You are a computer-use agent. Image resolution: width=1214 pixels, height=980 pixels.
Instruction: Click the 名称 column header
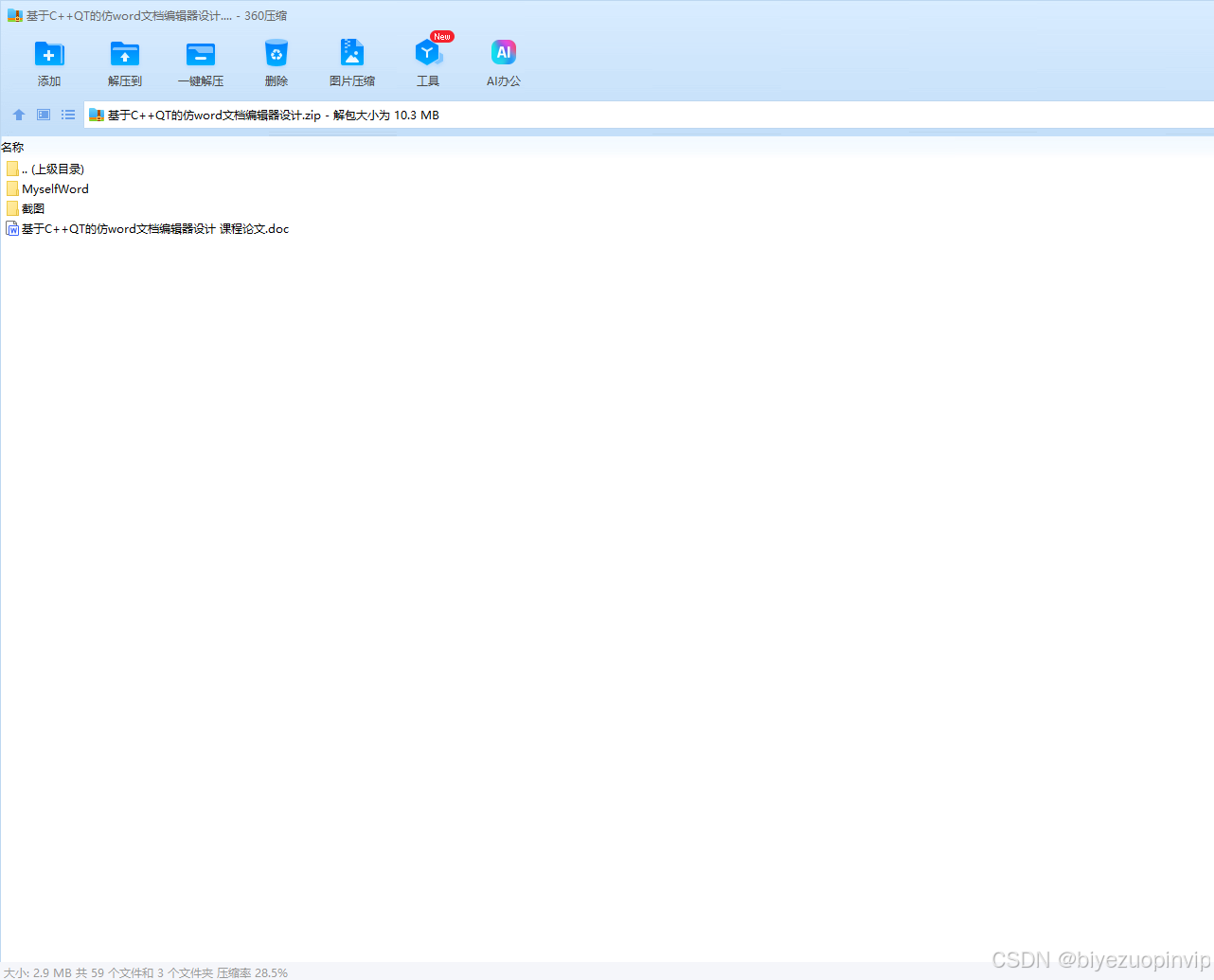click(12, 147)
